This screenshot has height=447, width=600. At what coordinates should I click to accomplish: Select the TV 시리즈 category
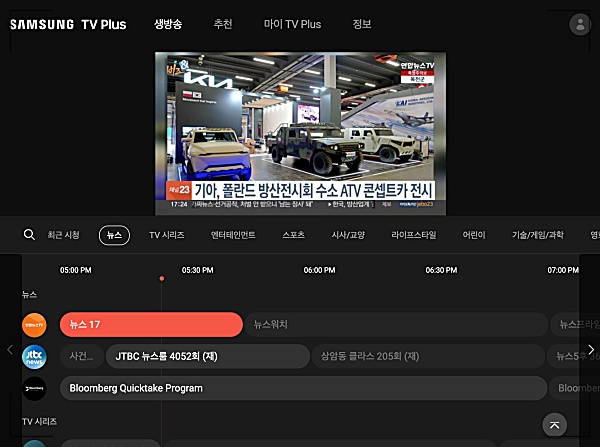click(167, 235)
